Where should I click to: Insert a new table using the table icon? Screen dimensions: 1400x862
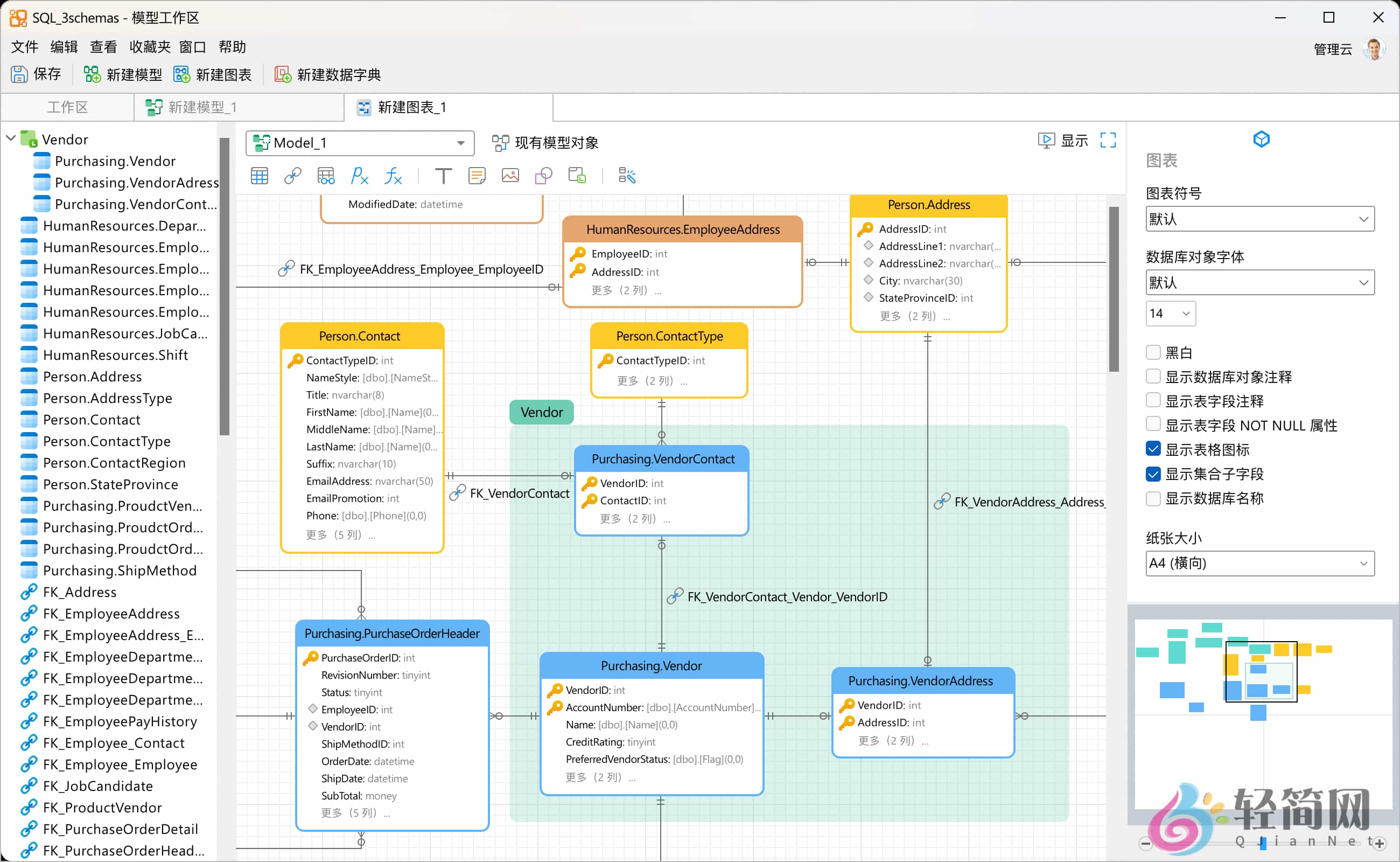coord(259,176)
